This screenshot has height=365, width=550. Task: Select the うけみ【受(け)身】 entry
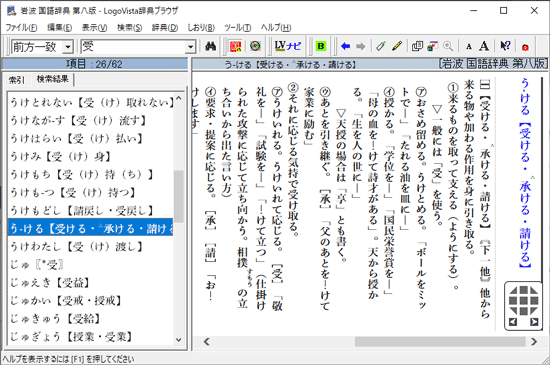click(60, 156)
